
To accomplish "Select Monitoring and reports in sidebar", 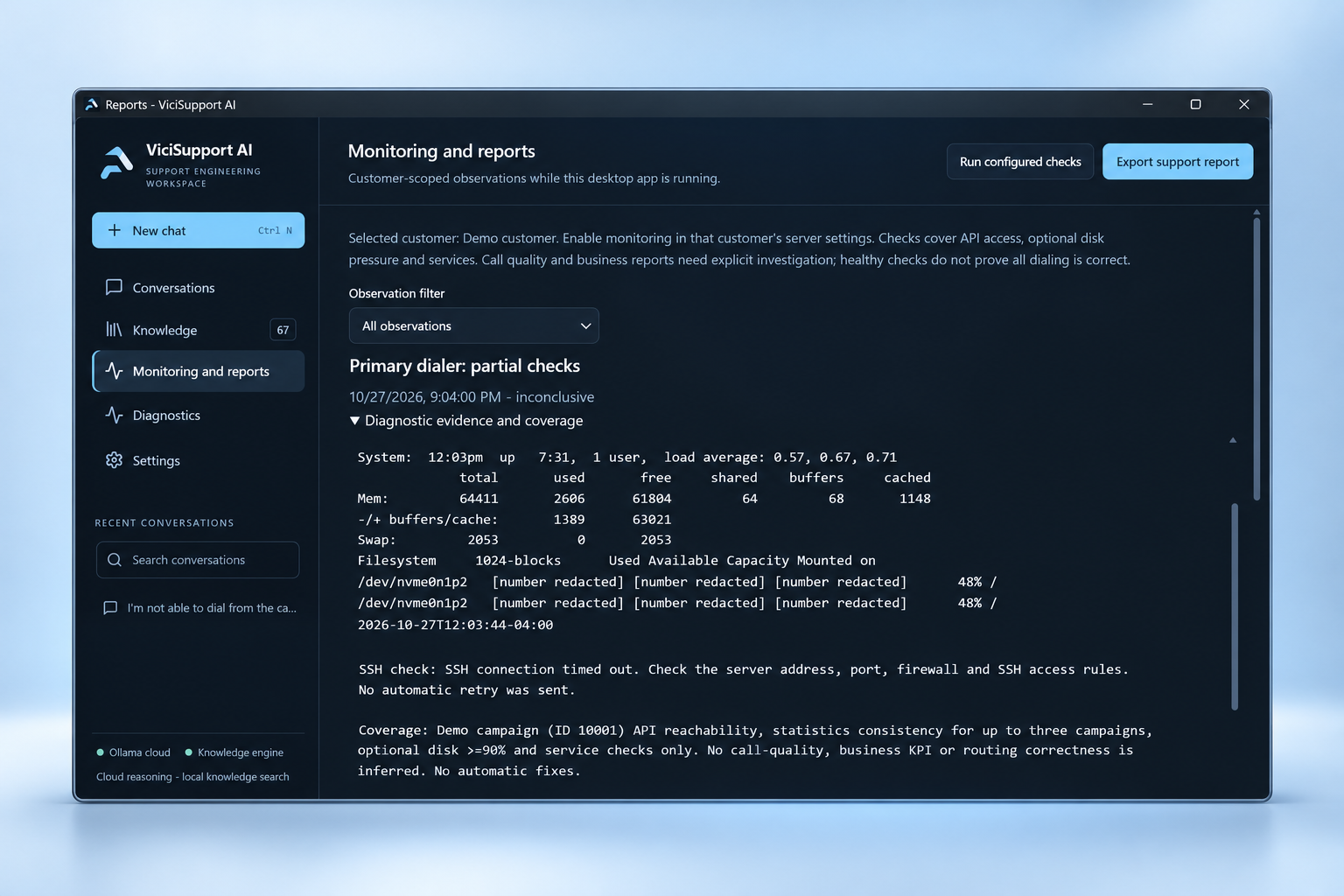I will [x=199, y=372].
